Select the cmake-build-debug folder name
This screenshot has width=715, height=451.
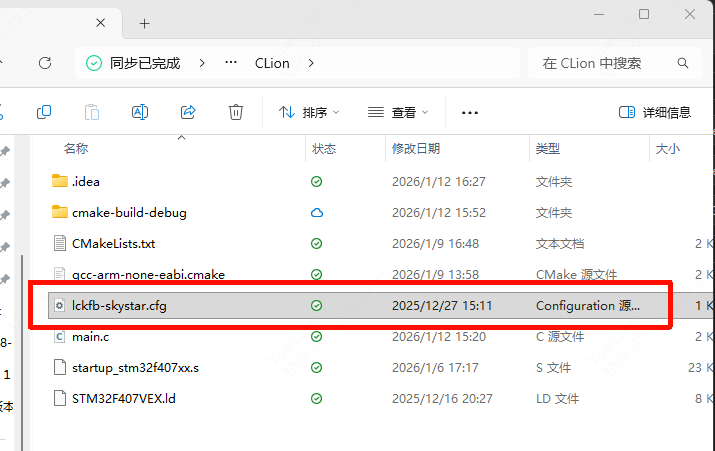point(129,213)
